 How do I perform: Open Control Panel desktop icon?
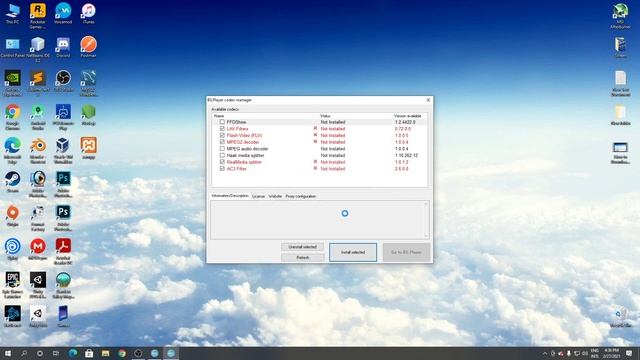pos(13,47)
